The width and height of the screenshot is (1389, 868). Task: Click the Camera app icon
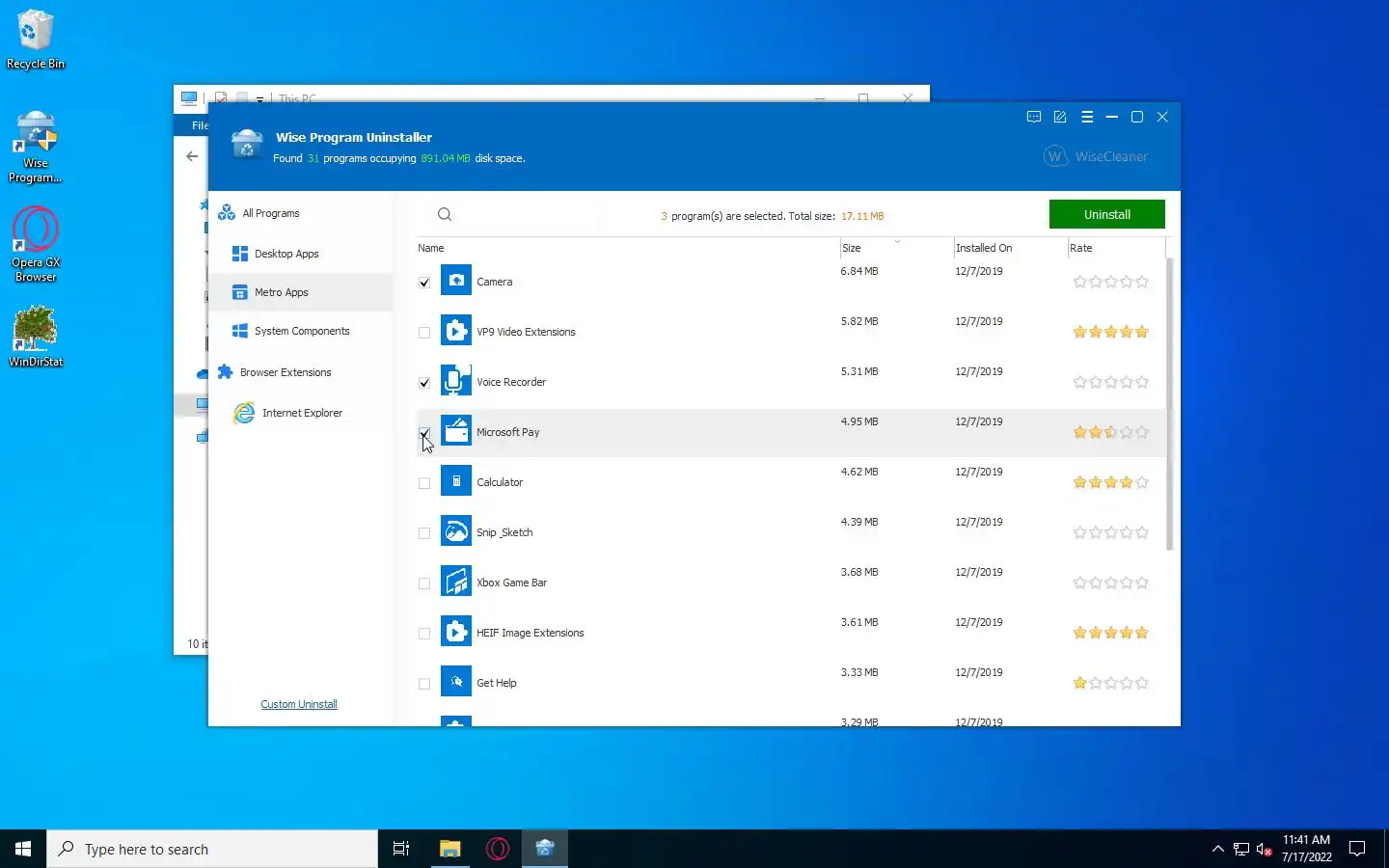click(x=456, y=281)
